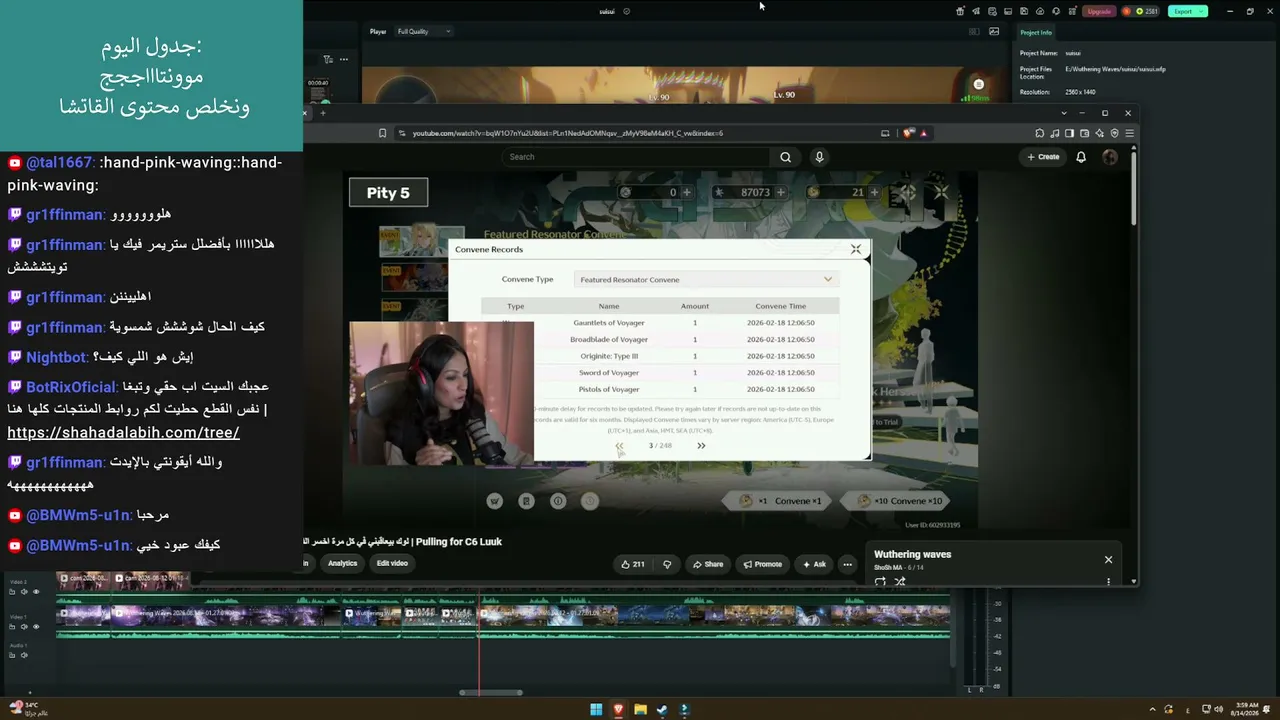This screenshot has width=1280, height=720.
Task: Click the Promote button under the video
Action: click(763, 564)
